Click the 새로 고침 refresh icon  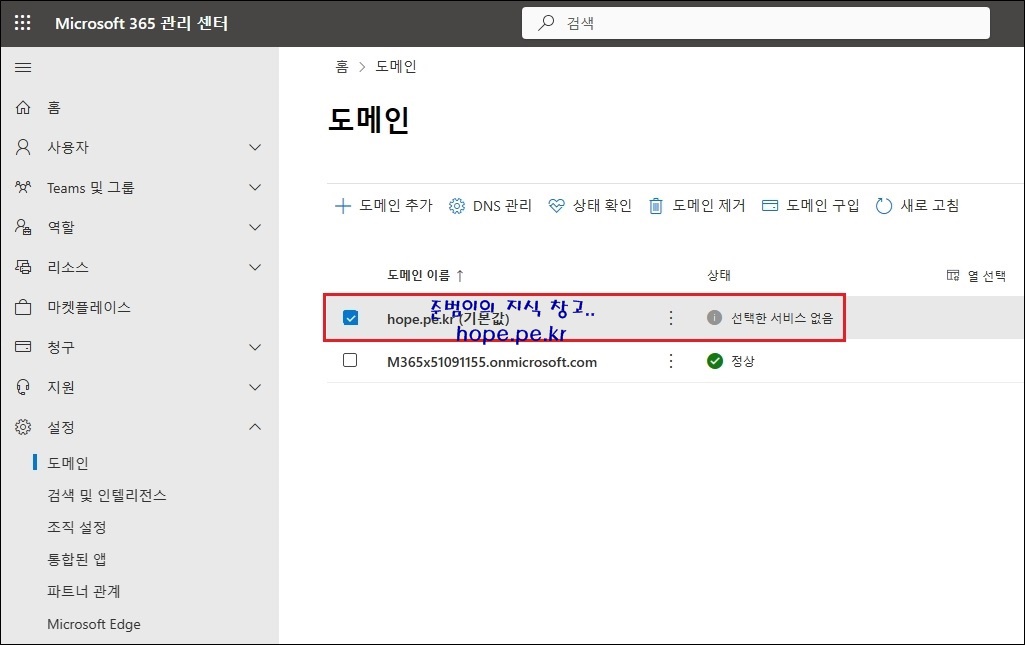click(x=884, y=206)
